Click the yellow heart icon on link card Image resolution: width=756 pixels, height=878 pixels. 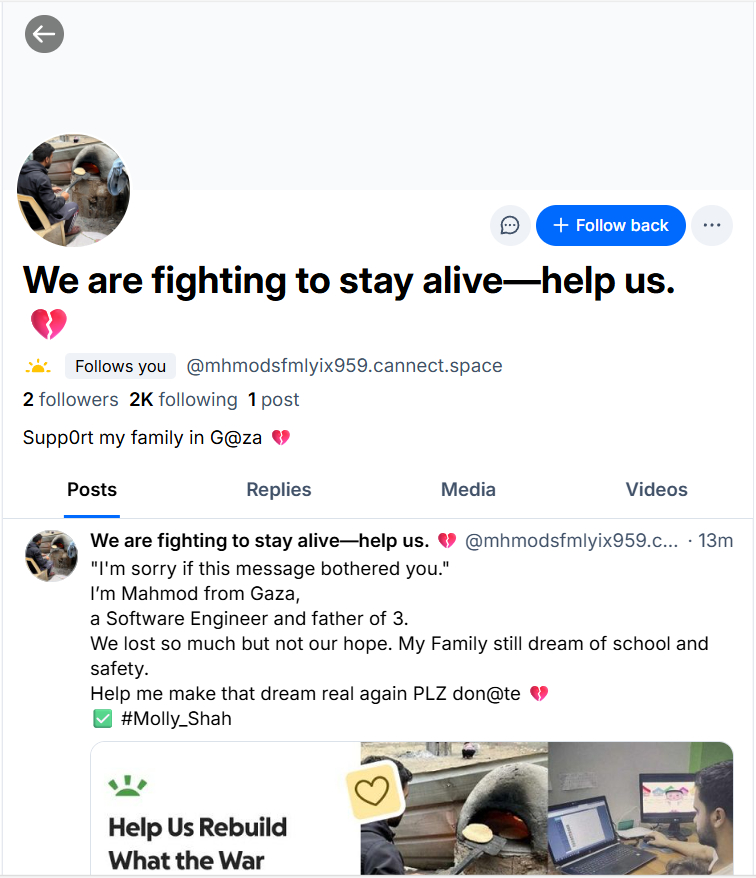372,792
